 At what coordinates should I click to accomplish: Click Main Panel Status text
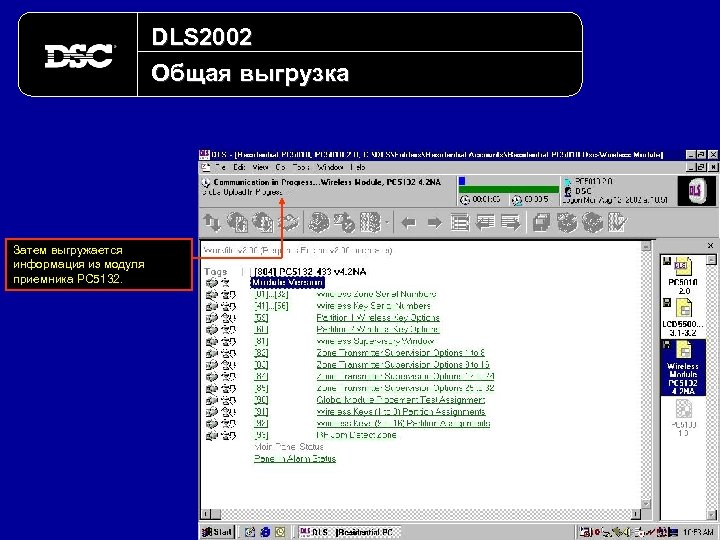(x=289, y=447)
